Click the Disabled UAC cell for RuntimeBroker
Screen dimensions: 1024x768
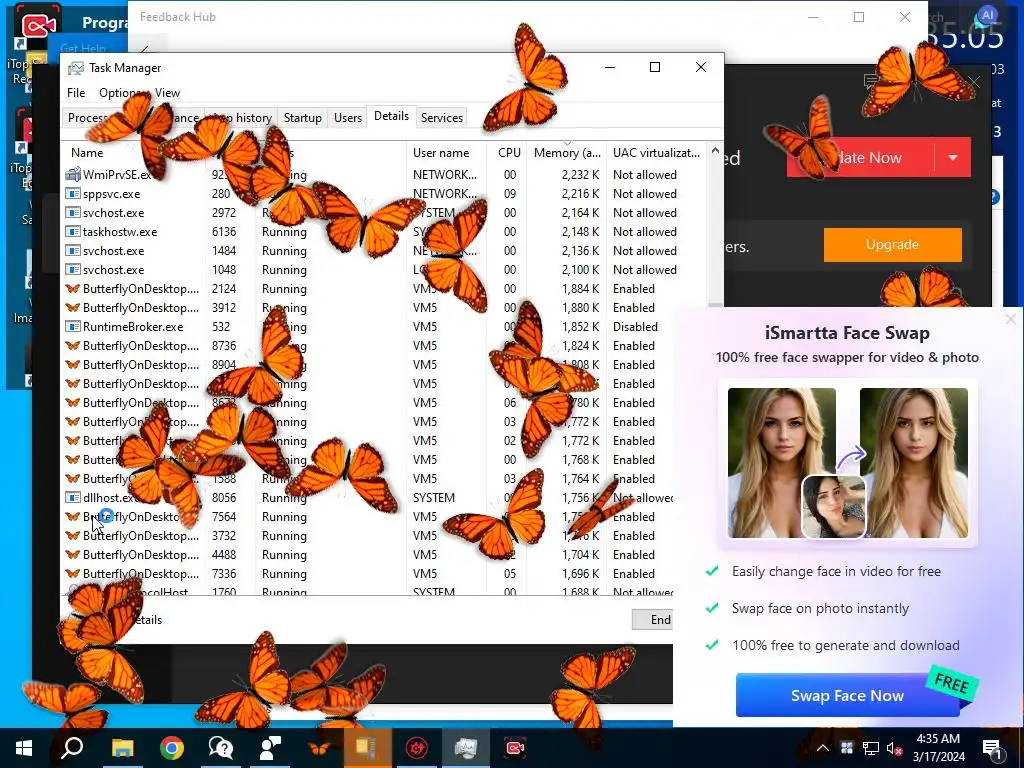pyautogui.click(x=635, y=327)
